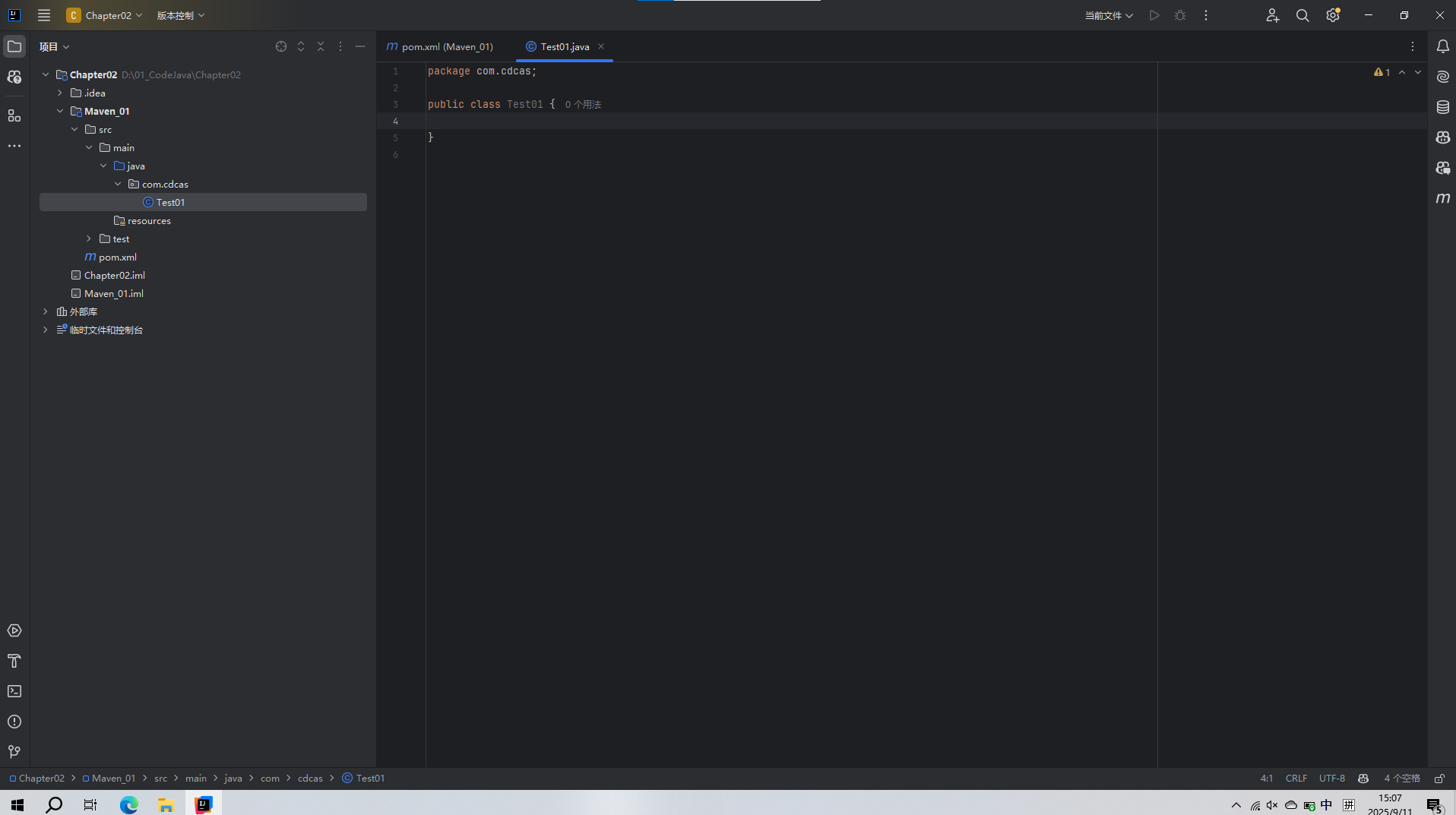Image resolution: width=1456 pixels, height=815 pixels.
Task: Click UTF-8 encoding in status bar
Action: click(1332, 779)
